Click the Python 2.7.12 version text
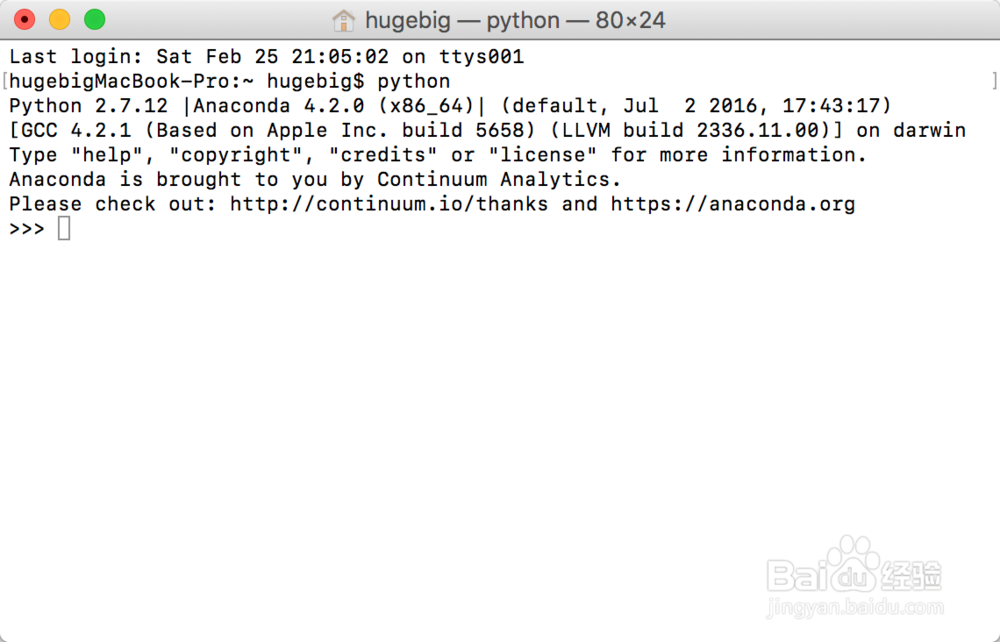 pyautogui.click(x=89, y=106)
